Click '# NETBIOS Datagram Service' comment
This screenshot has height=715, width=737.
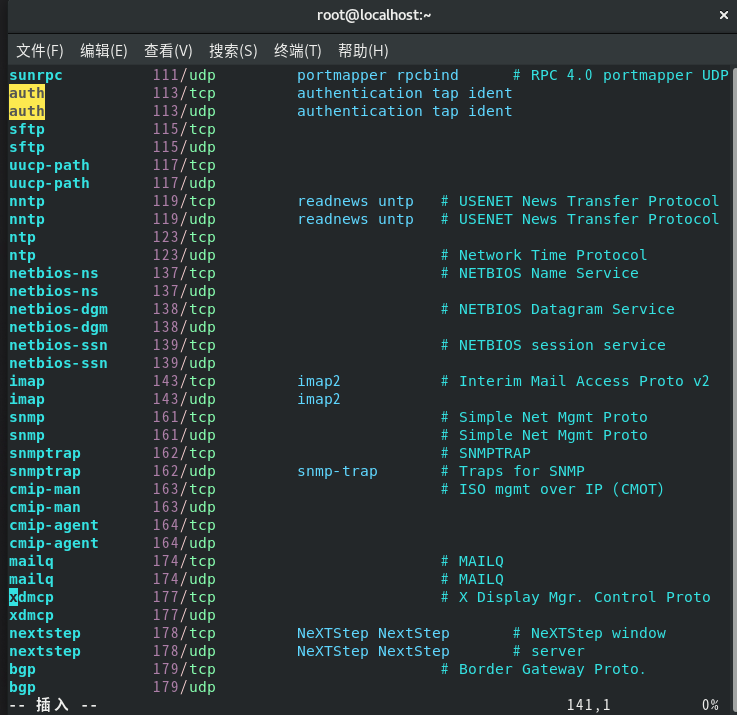pyautogui.click(x=557, y=309)
